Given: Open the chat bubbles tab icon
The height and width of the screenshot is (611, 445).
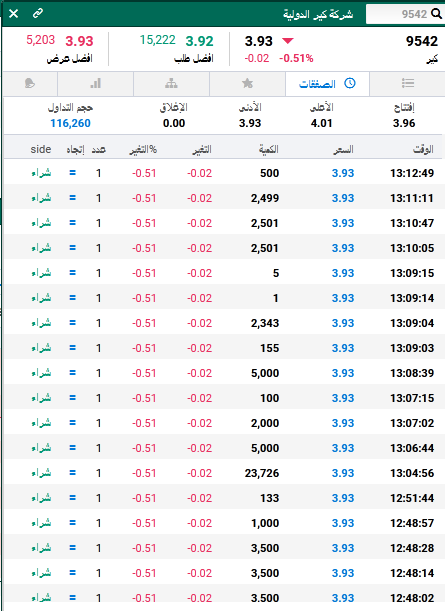Looking at the screenshot, I should click(30, 83).
